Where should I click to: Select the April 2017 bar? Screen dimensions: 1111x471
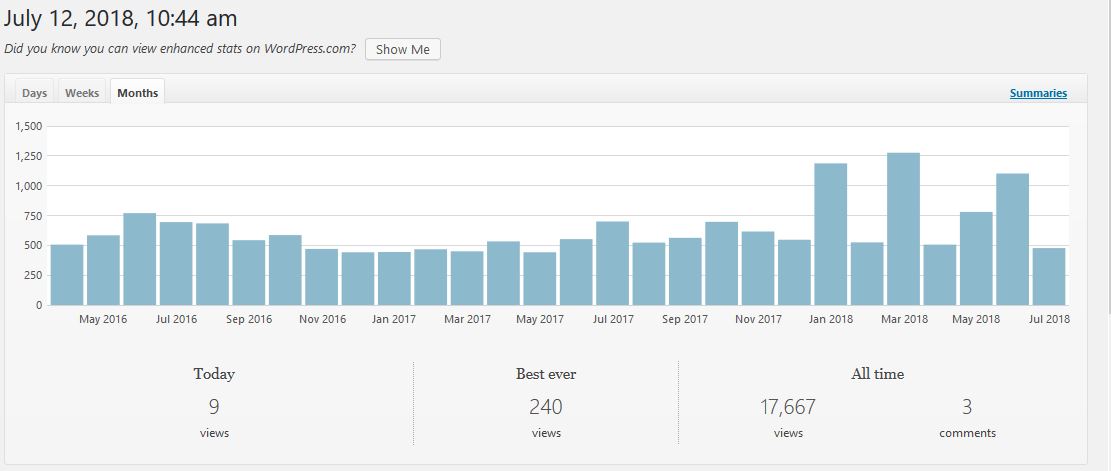[503, 273]
